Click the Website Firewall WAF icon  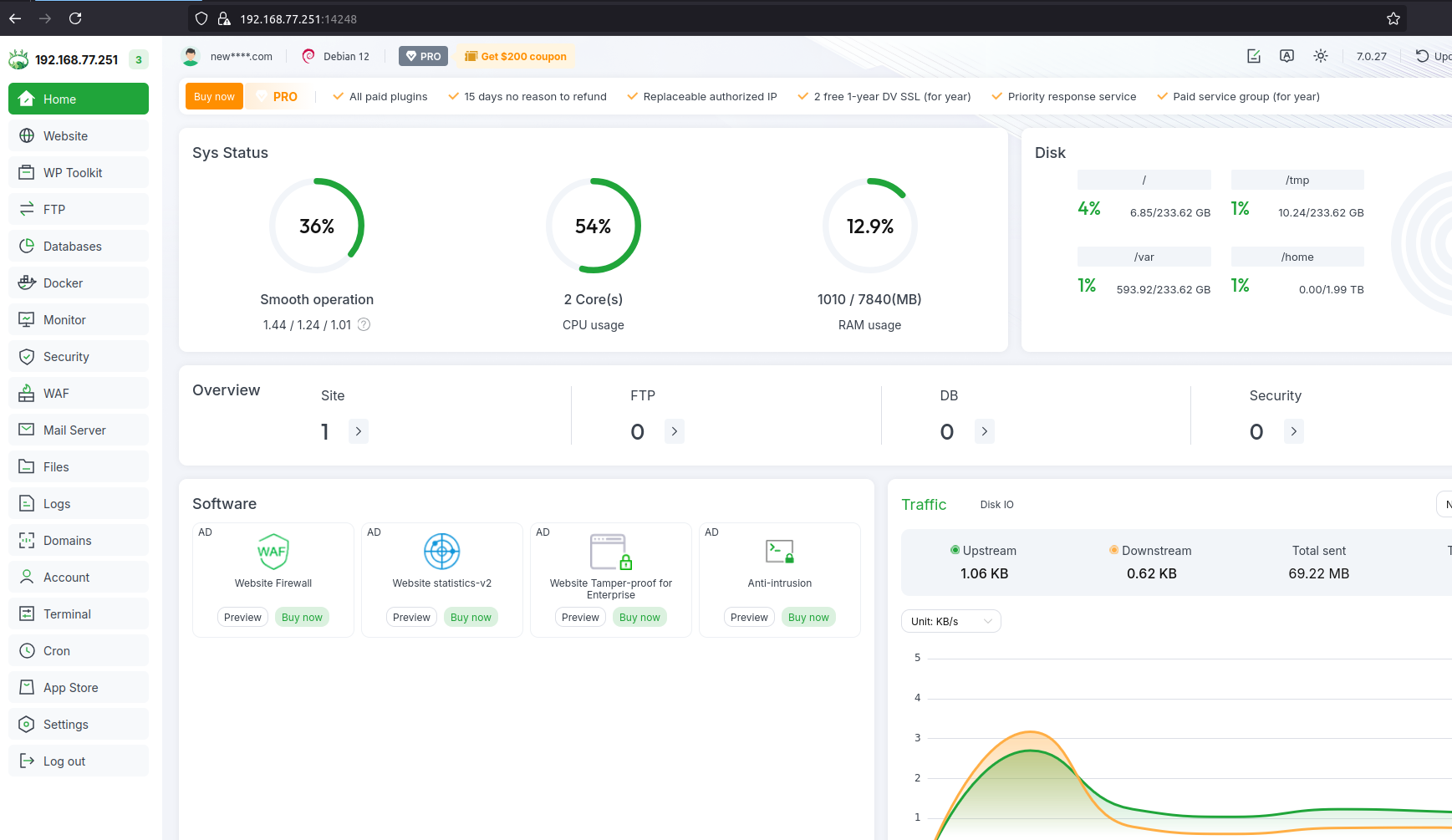pyautogui.click(x=273, y=552)
